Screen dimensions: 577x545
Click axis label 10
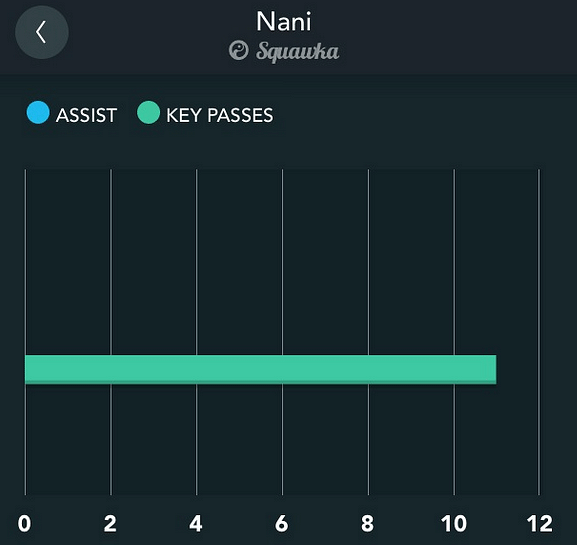tap(454, 523)
